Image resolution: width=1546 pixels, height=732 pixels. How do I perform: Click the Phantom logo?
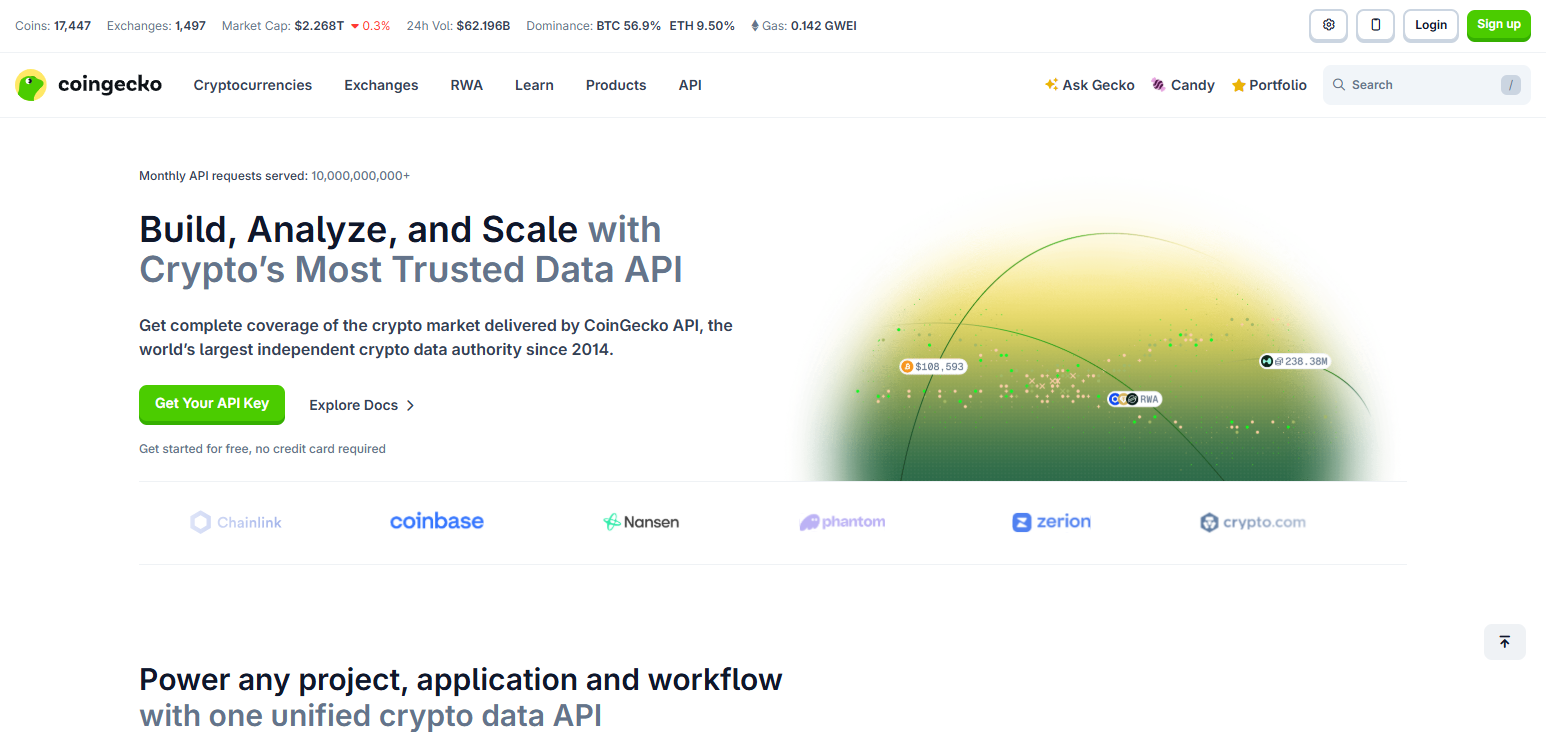coord(843,522)
